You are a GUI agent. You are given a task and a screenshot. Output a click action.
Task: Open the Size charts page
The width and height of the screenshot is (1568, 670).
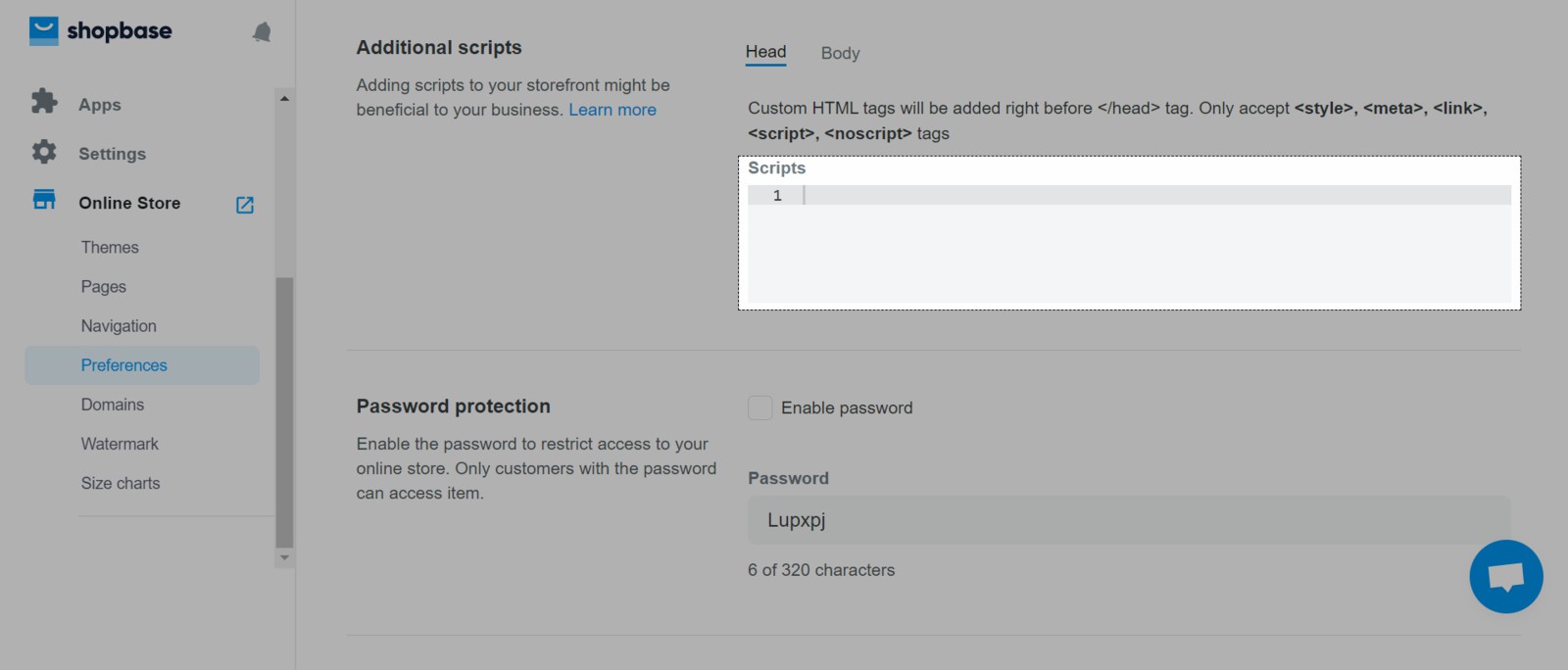[x=121, y=483]
